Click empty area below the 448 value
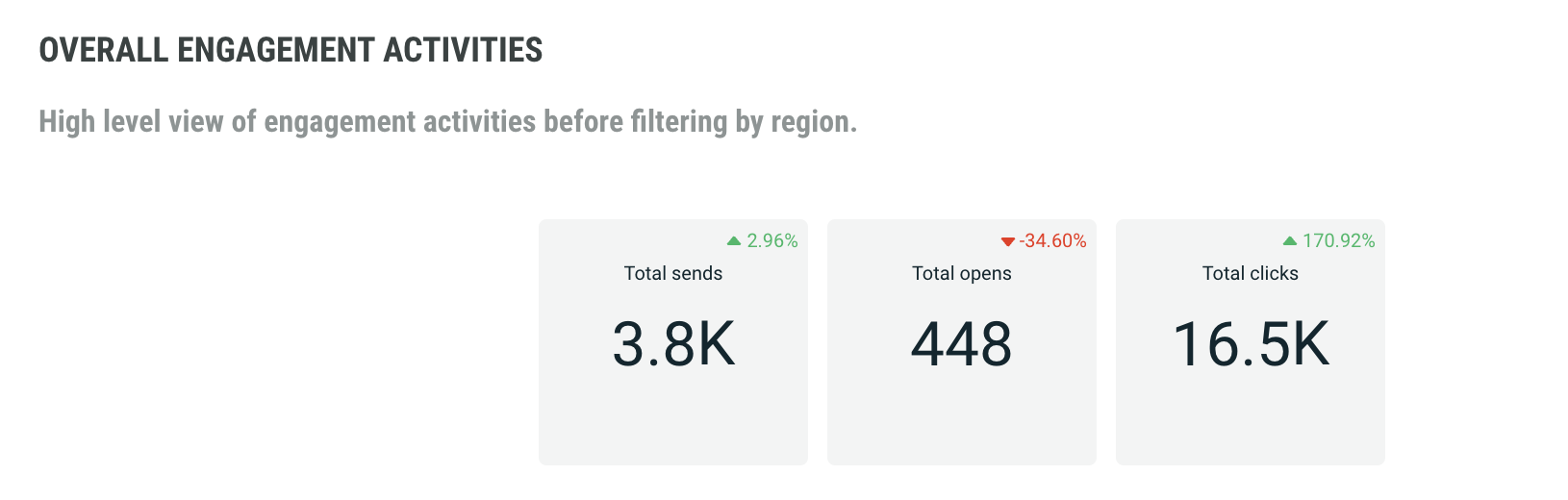The width and height of the screenshot is (1568, 500). tap(962, 423)
